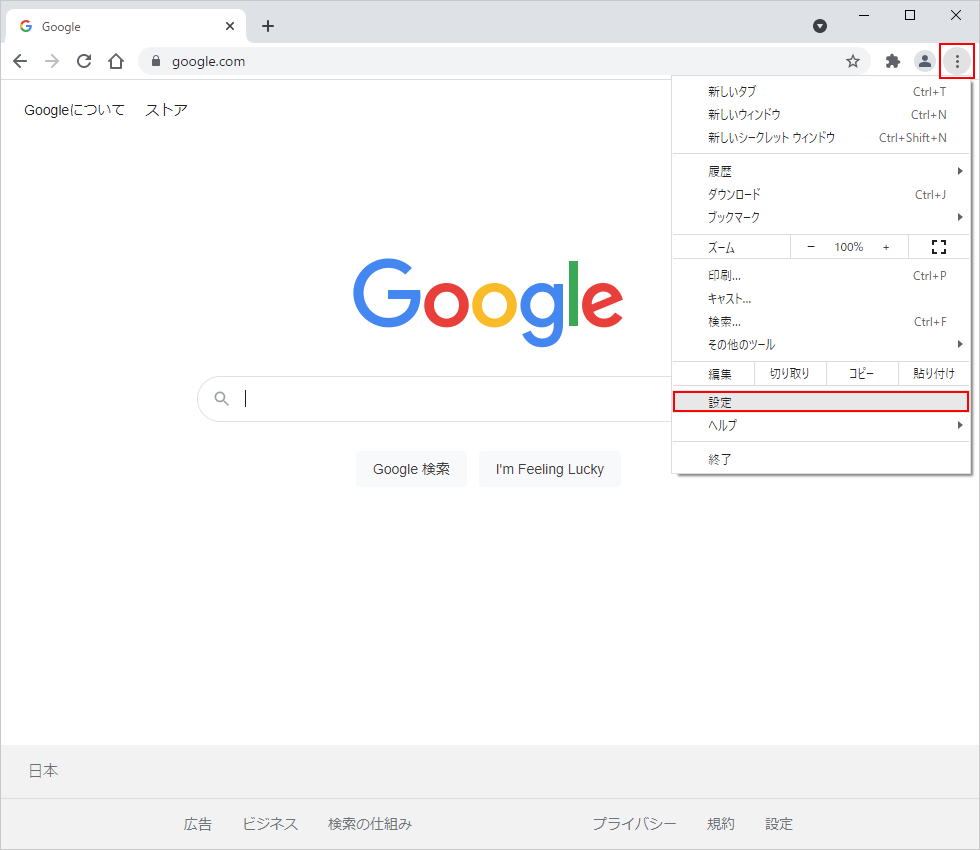Open a new tab with the plus button
Viewport: 980px width, 850px height.
coord(268,26)
